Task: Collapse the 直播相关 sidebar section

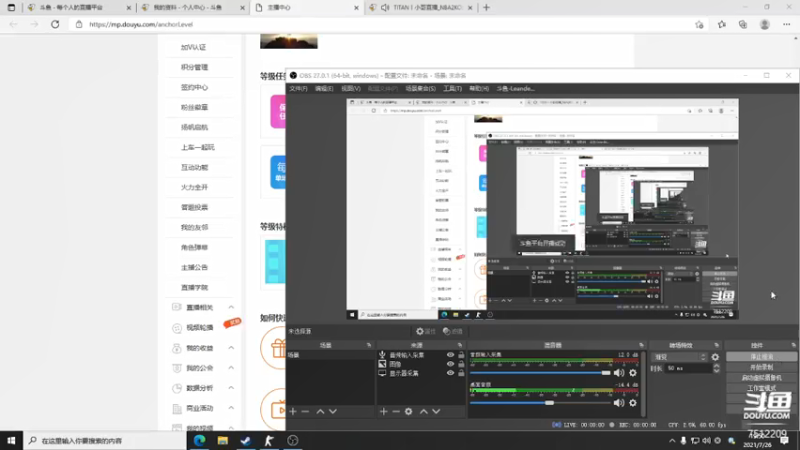Action: [x=231, y=307]
